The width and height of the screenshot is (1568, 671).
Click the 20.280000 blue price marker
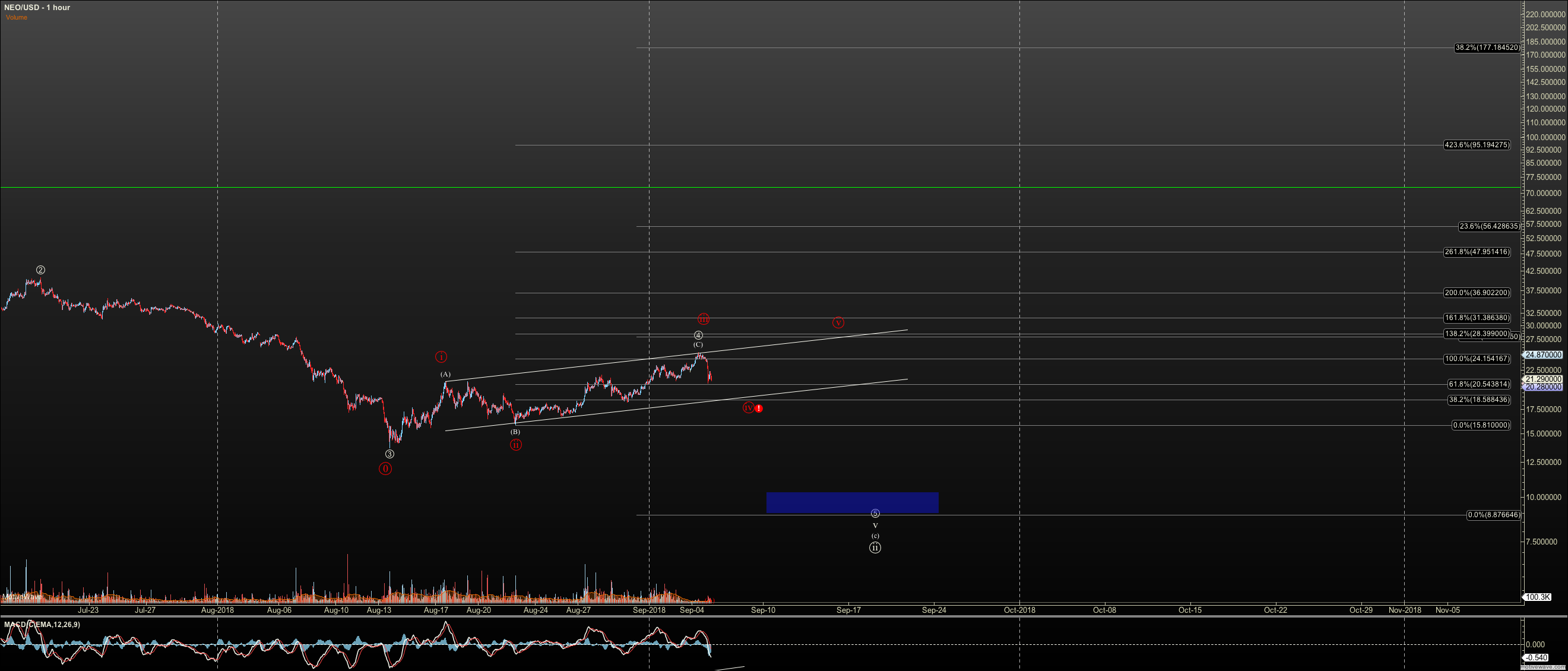(1544, 387)
